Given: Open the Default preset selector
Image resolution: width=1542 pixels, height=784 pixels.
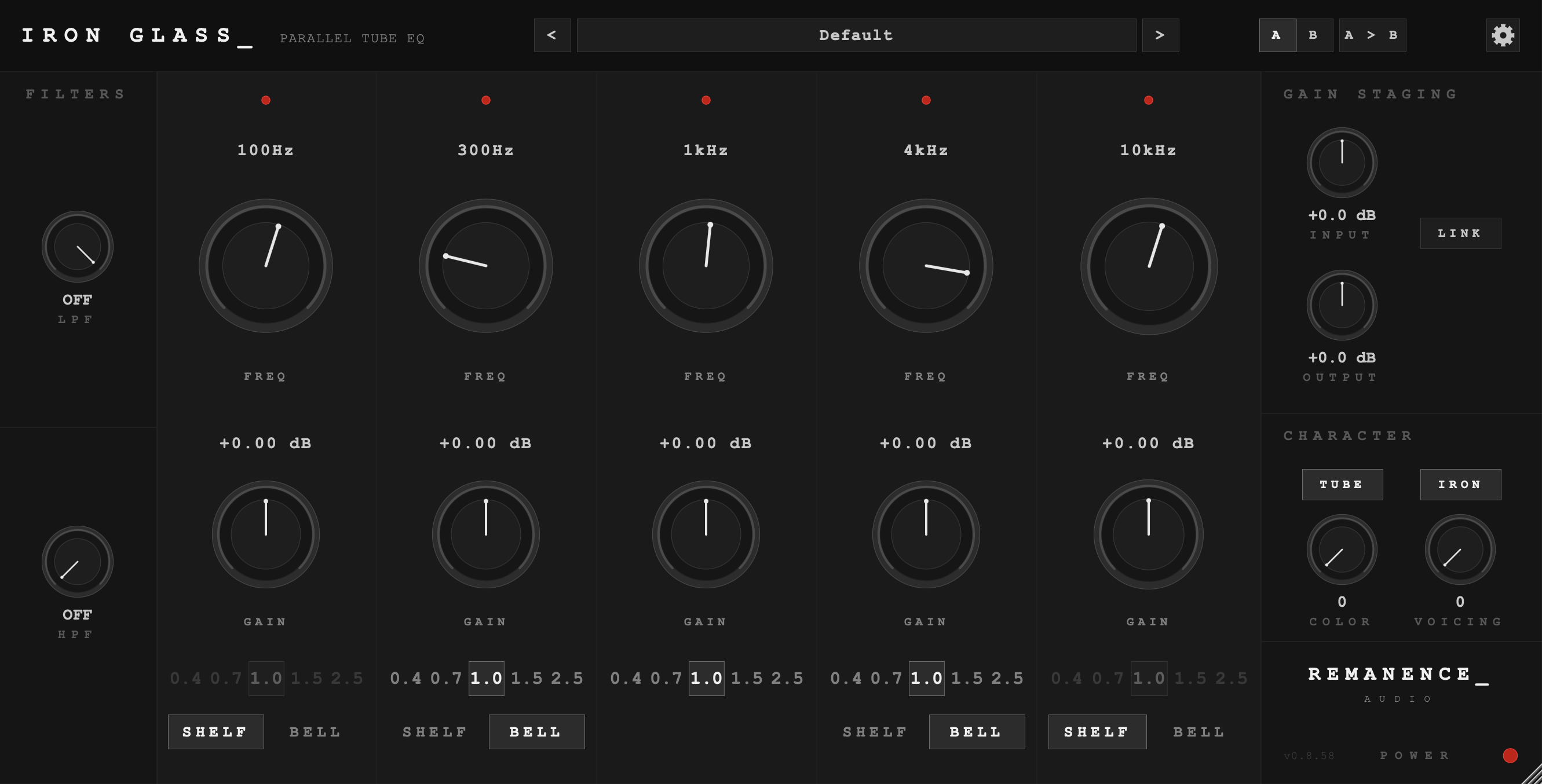Looking at the screenshot, I should pos(856,35).
